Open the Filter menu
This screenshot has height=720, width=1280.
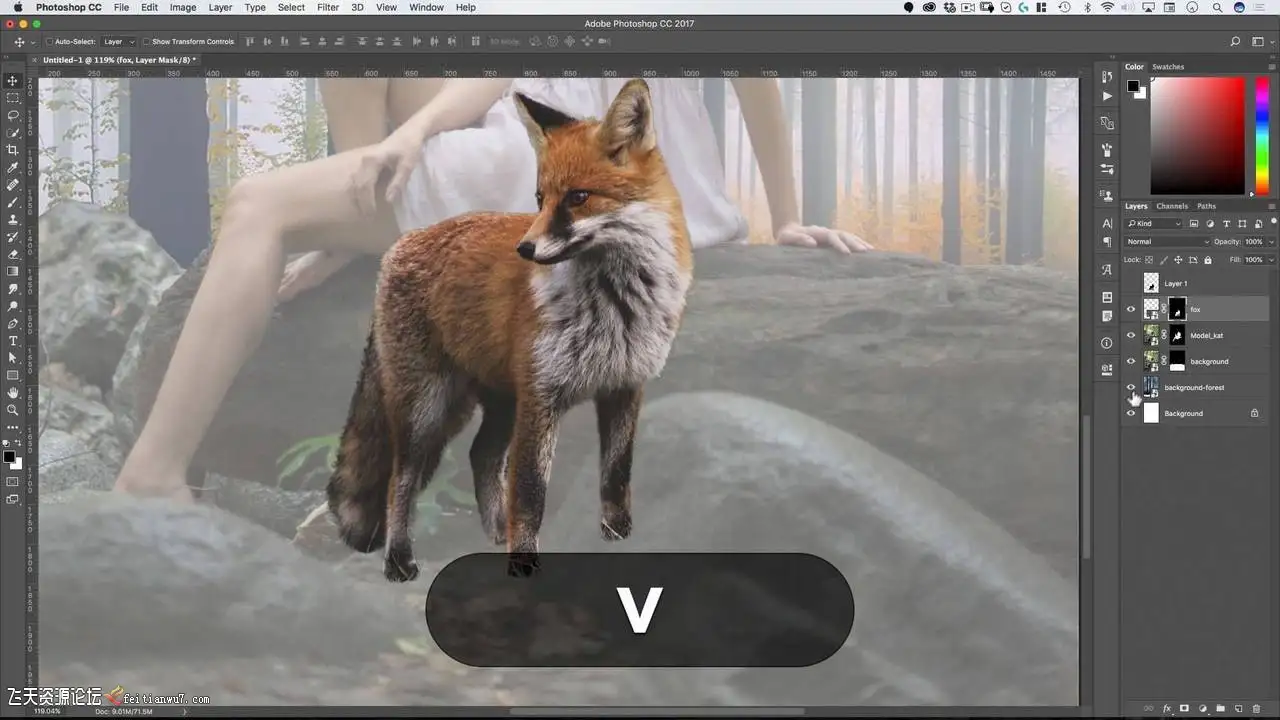(x=328, y=7)
